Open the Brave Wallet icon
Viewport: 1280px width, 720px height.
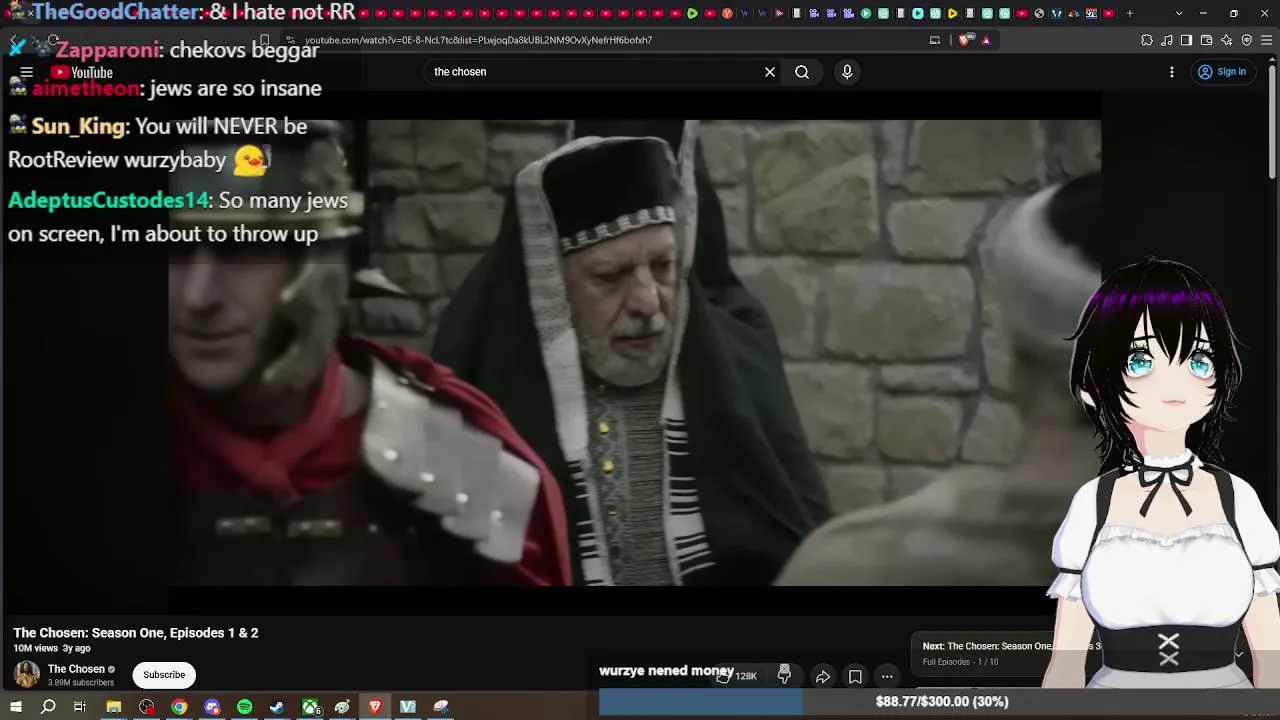tap(1207, 40)
